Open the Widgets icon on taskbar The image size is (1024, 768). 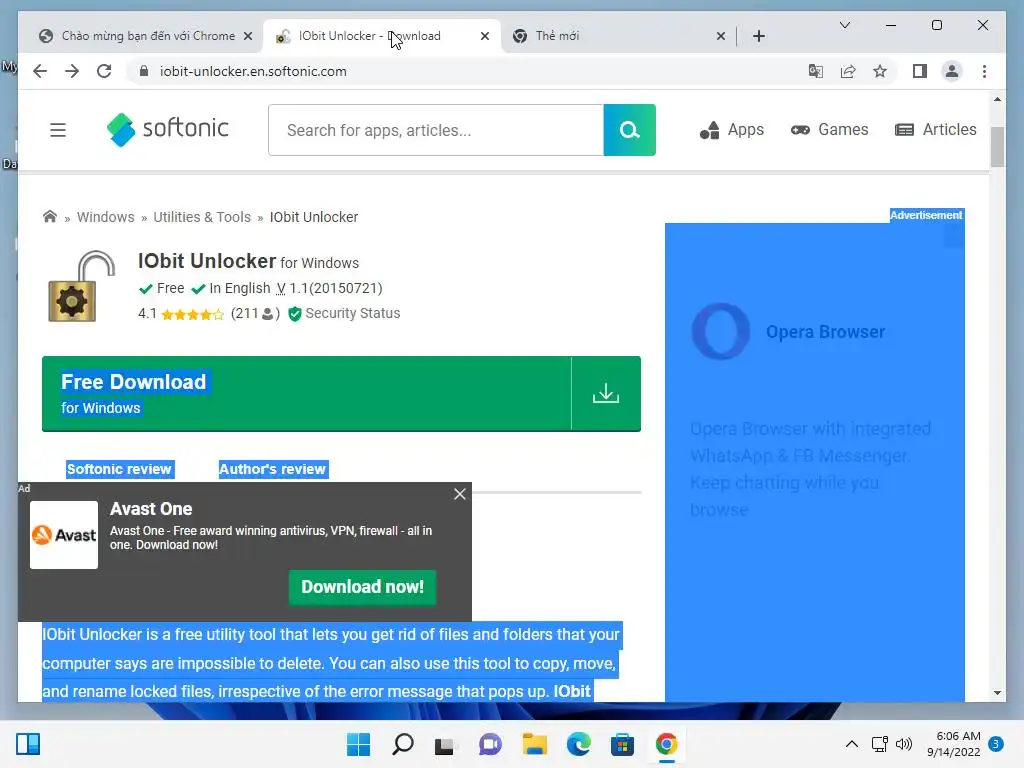28,744
